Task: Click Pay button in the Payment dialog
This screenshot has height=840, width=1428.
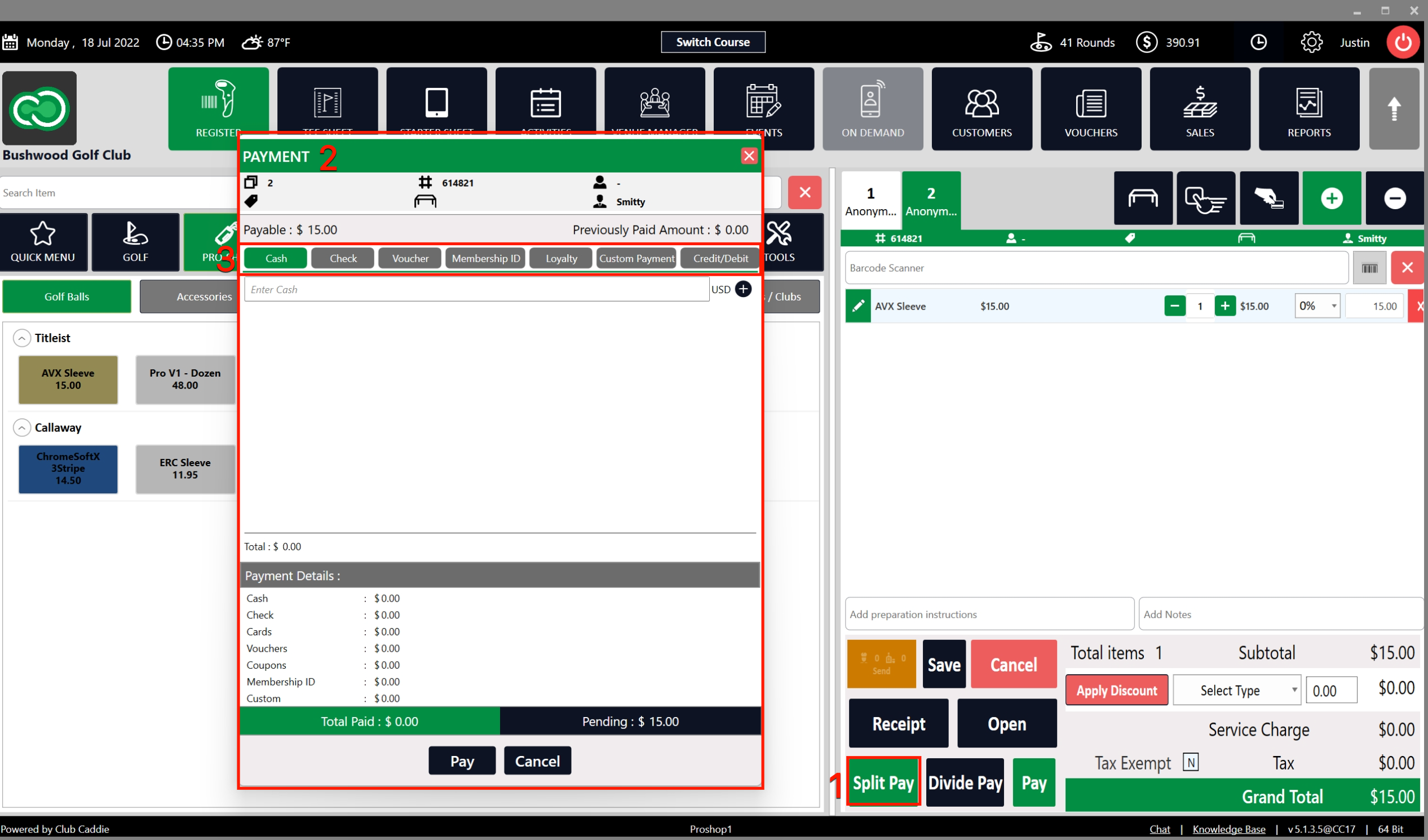Action: 462,761
